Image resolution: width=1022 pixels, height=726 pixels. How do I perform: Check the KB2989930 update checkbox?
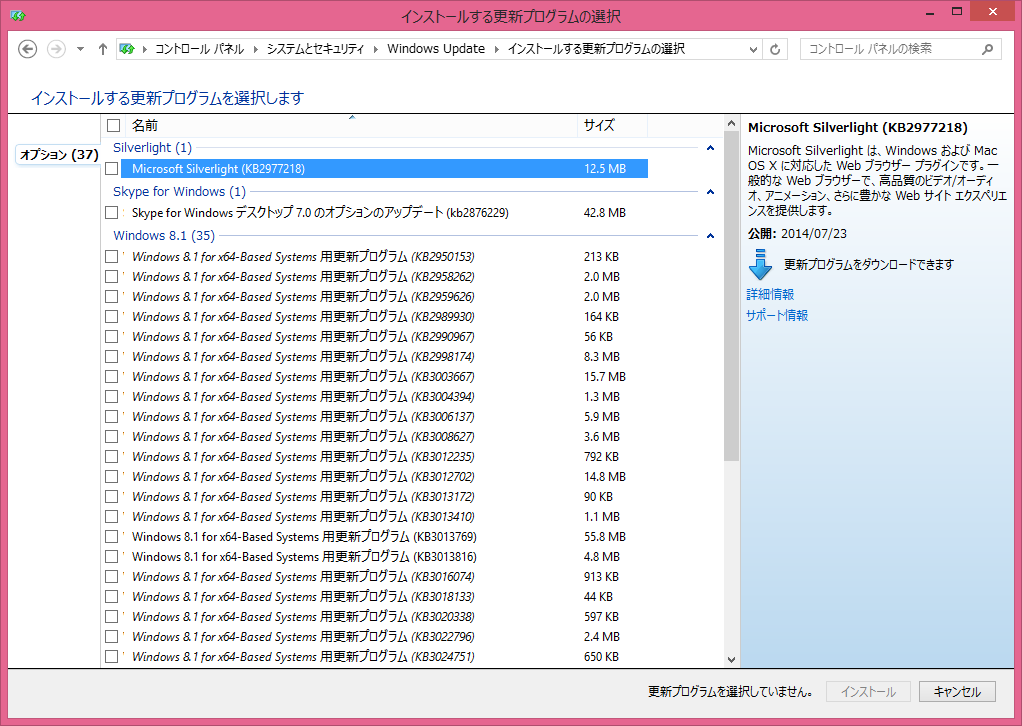pos(111,317)
